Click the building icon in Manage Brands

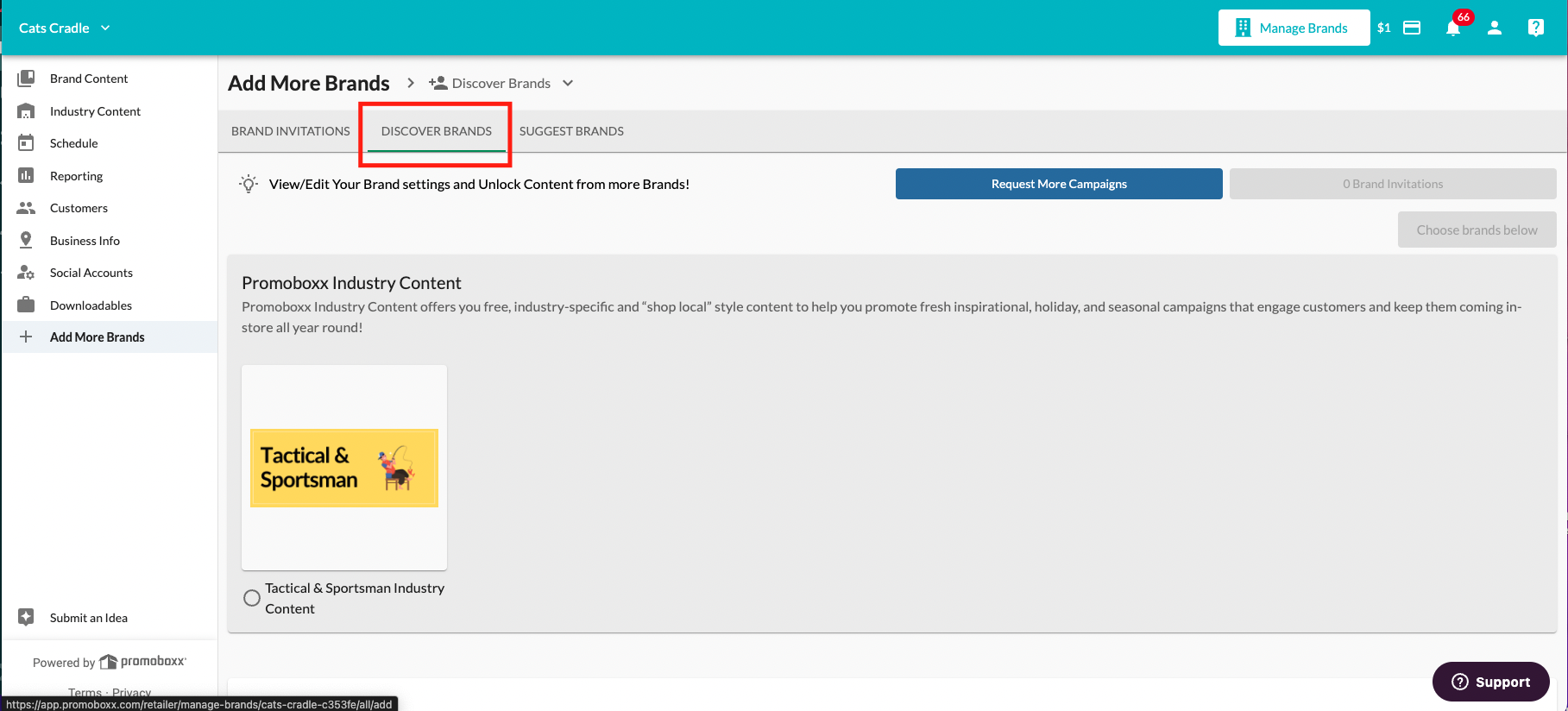click(1243, 28)
